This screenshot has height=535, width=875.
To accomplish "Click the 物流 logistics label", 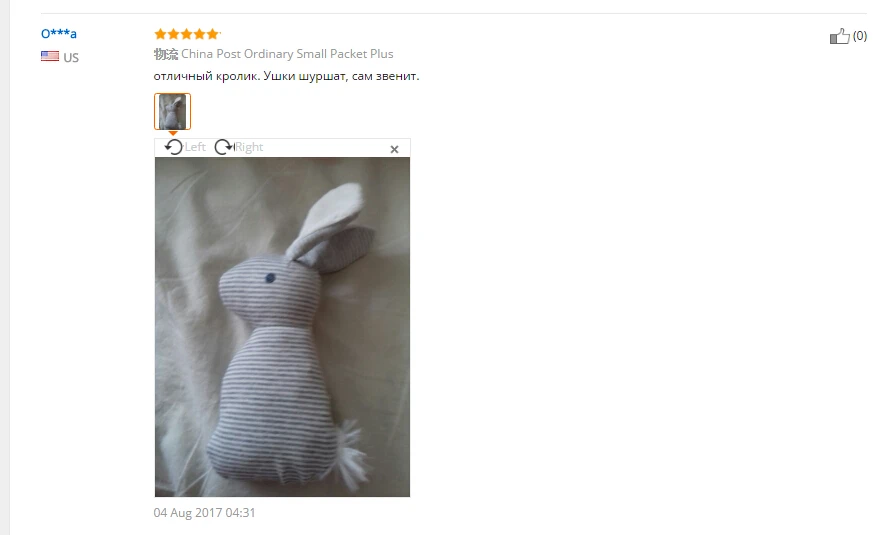I will (x=166, y=54).
